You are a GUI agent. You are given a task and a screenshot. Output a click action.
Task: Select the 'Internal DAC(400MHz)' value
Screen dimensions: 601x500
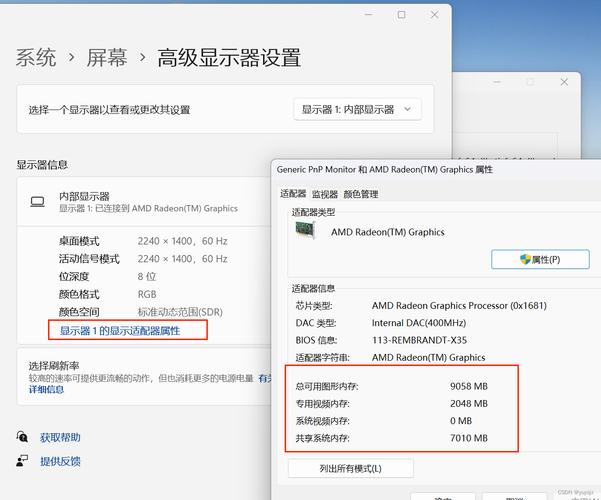click(x=419, y=323)
